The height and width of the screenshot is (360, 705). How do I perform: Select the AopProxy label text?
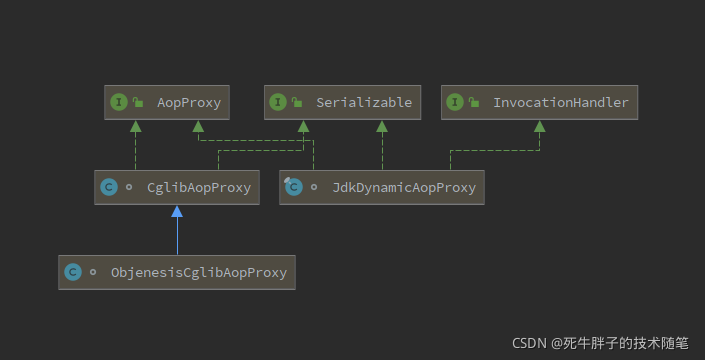[189, 103]
